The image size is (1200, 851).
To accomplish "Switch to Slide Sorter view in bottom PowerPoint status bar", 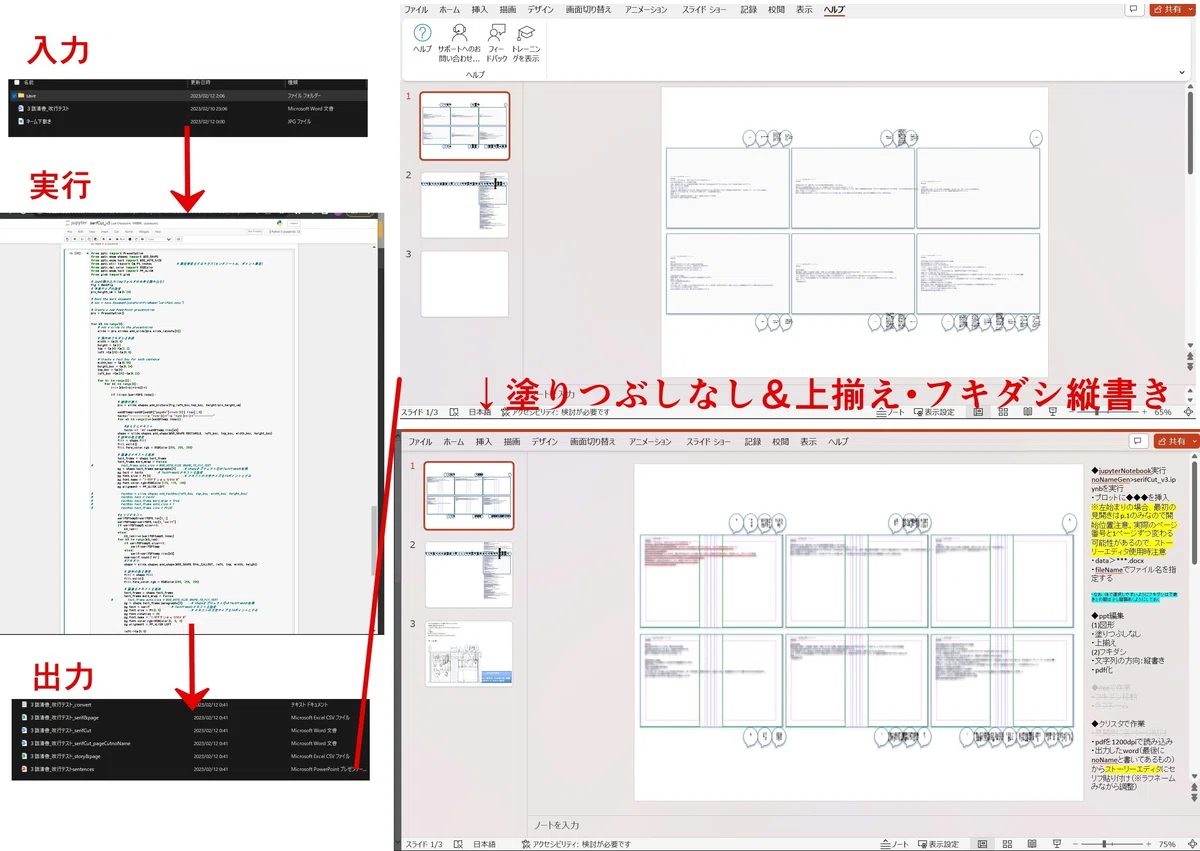I will tap(1006, 844).
